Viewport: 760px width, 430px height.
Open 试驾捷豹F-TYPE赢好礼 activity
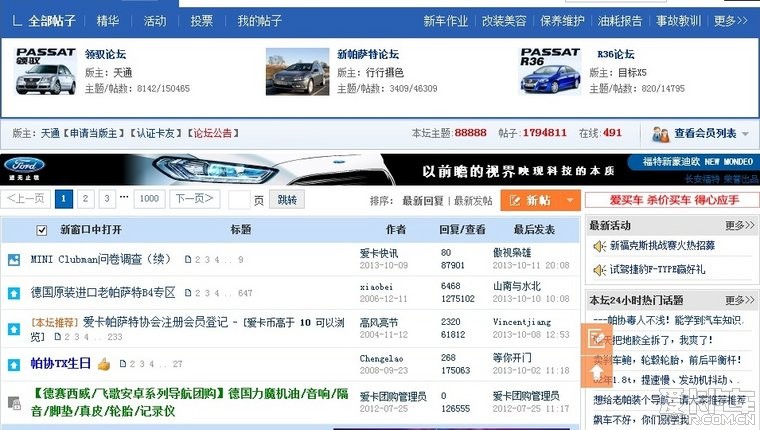pyautogui.click(x=657, y=269)
